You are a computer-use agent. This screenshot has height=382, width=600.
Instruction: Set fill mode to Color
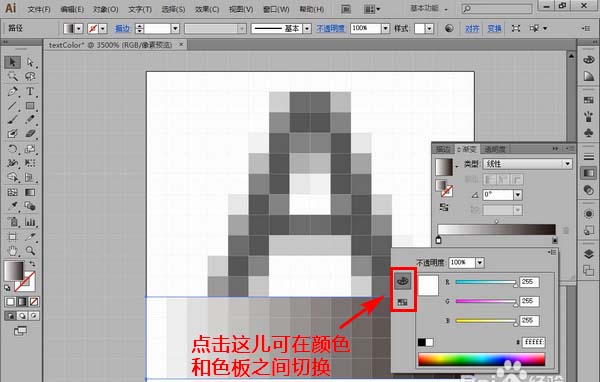pos(10,302)
